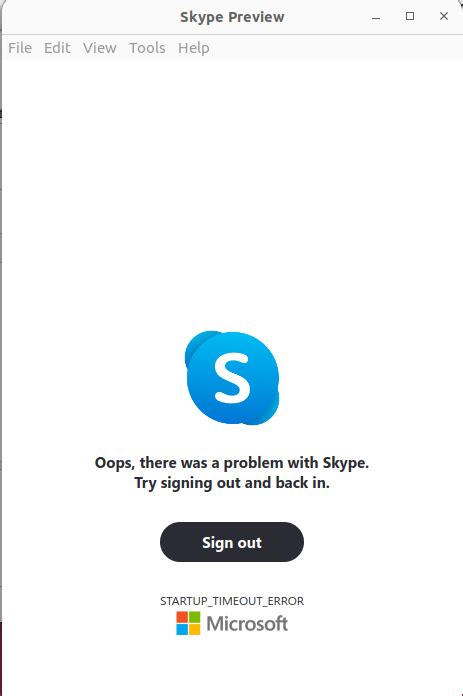Open the File menu

pyautogui.click(x=20, y=47)
